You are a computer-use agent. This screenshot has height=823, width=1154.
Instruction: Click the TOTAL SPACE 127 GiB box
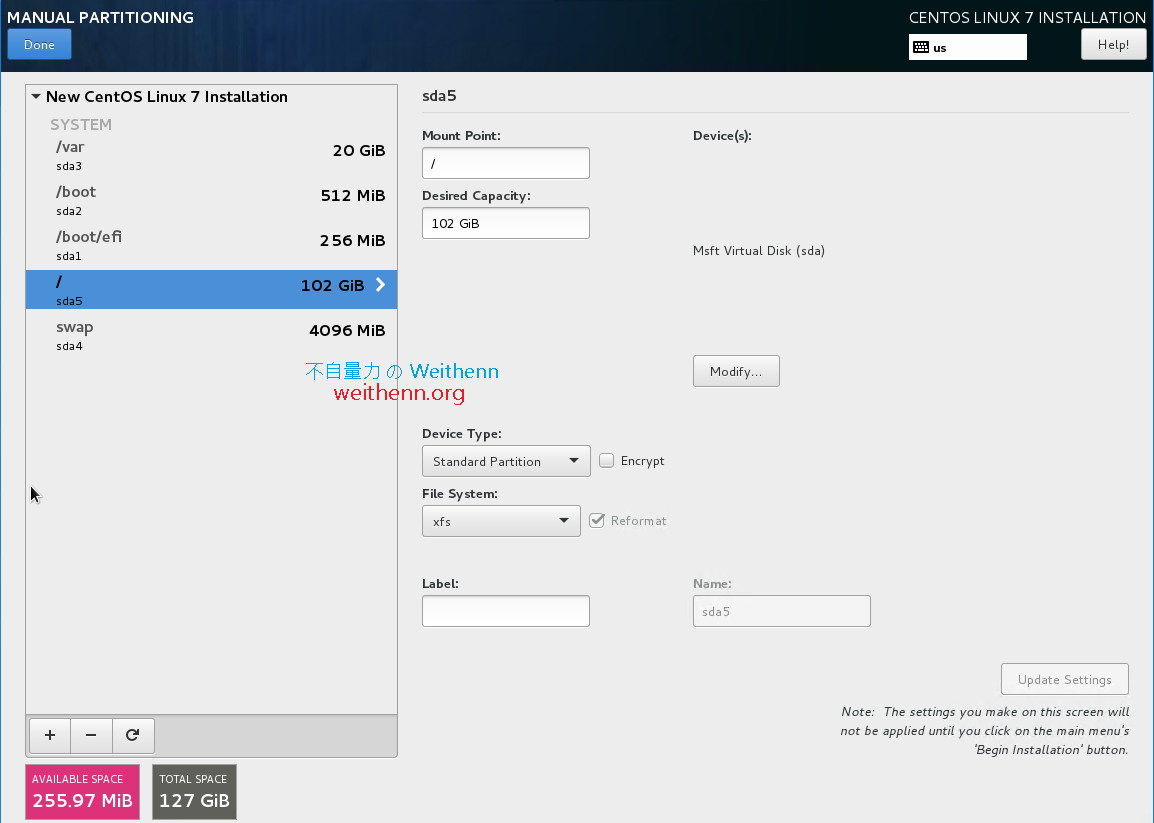[194, 792]
